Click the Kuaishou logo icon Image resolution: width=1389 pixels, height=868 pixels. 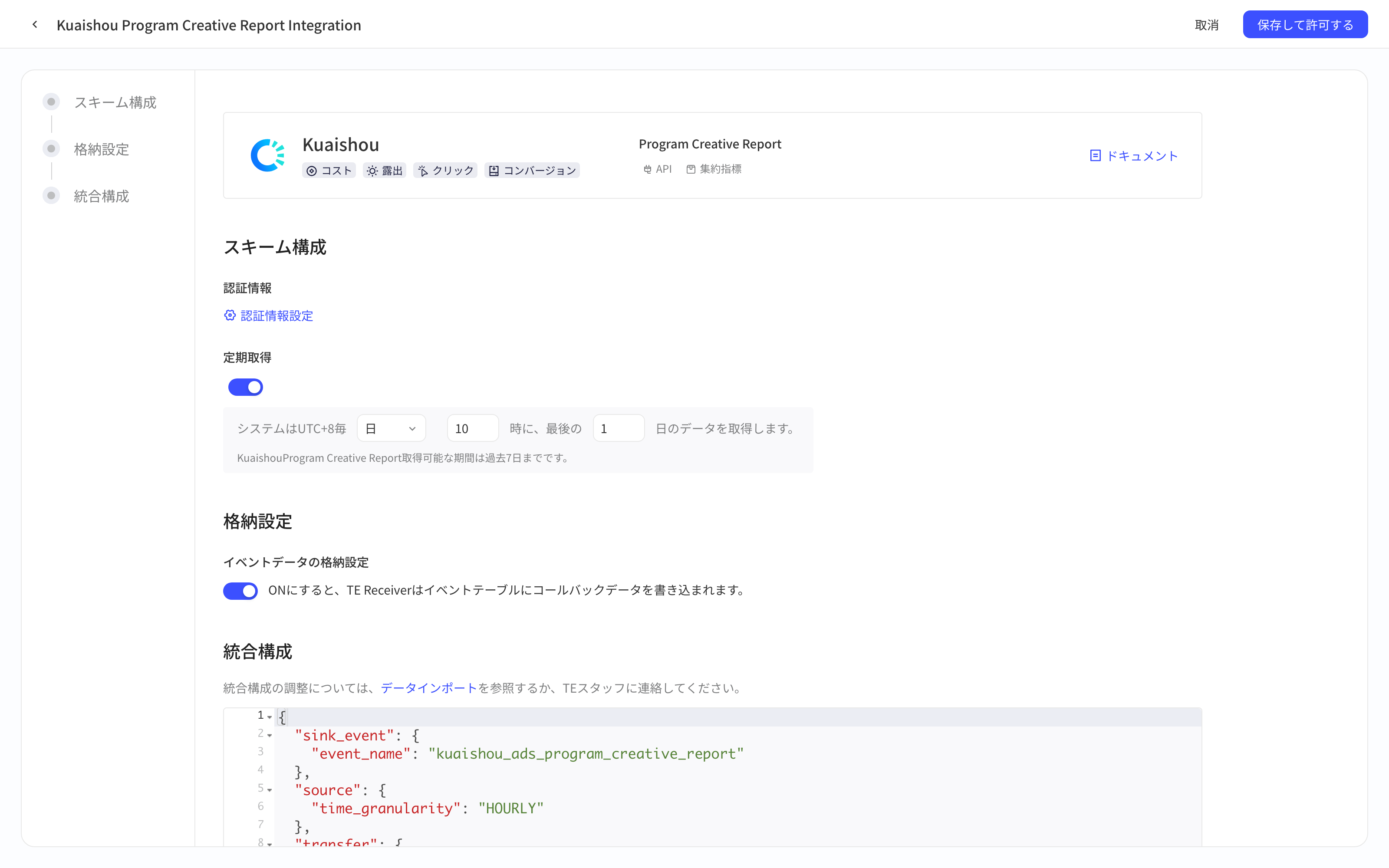pos(268,155)
